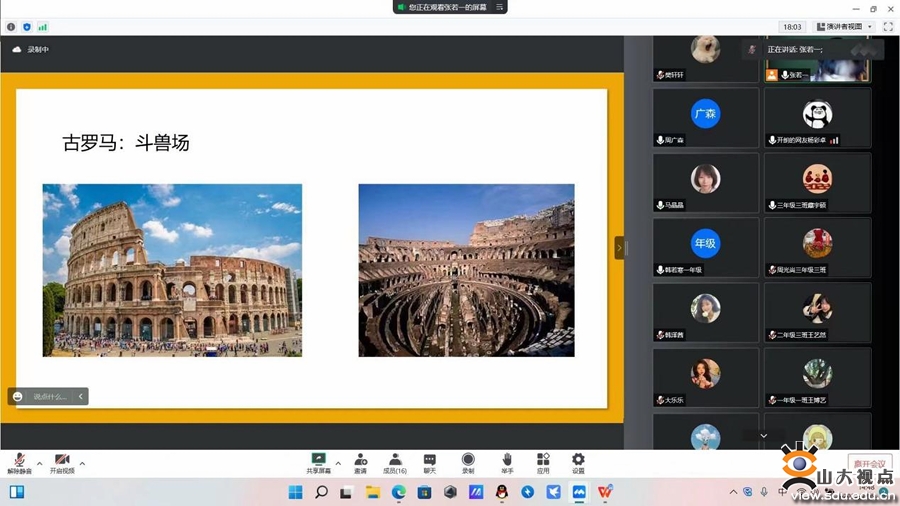Click the Invite (邀请) icon
This screenshot has width=900, height=506.
[360, 462]
